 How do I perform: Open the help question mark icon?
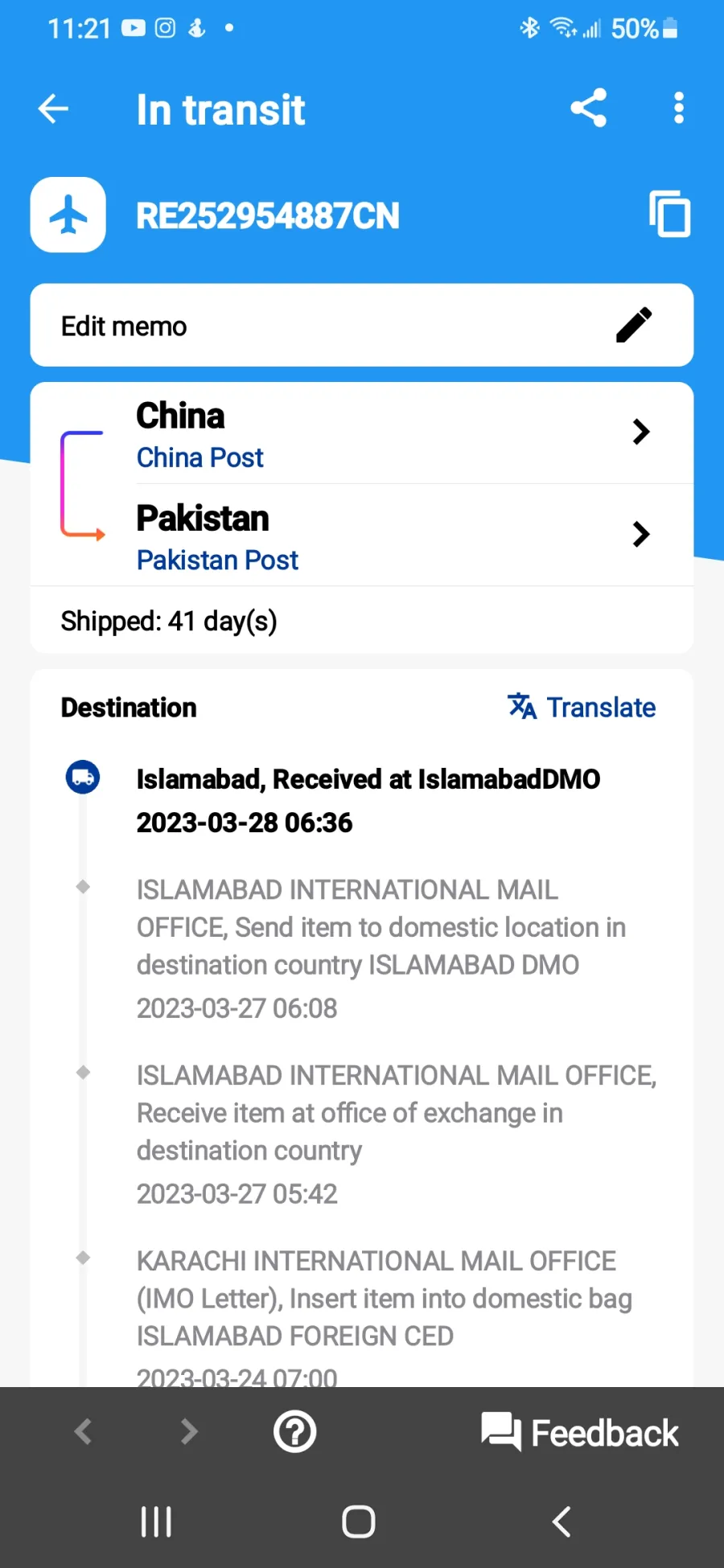[x=295, y=1432]
